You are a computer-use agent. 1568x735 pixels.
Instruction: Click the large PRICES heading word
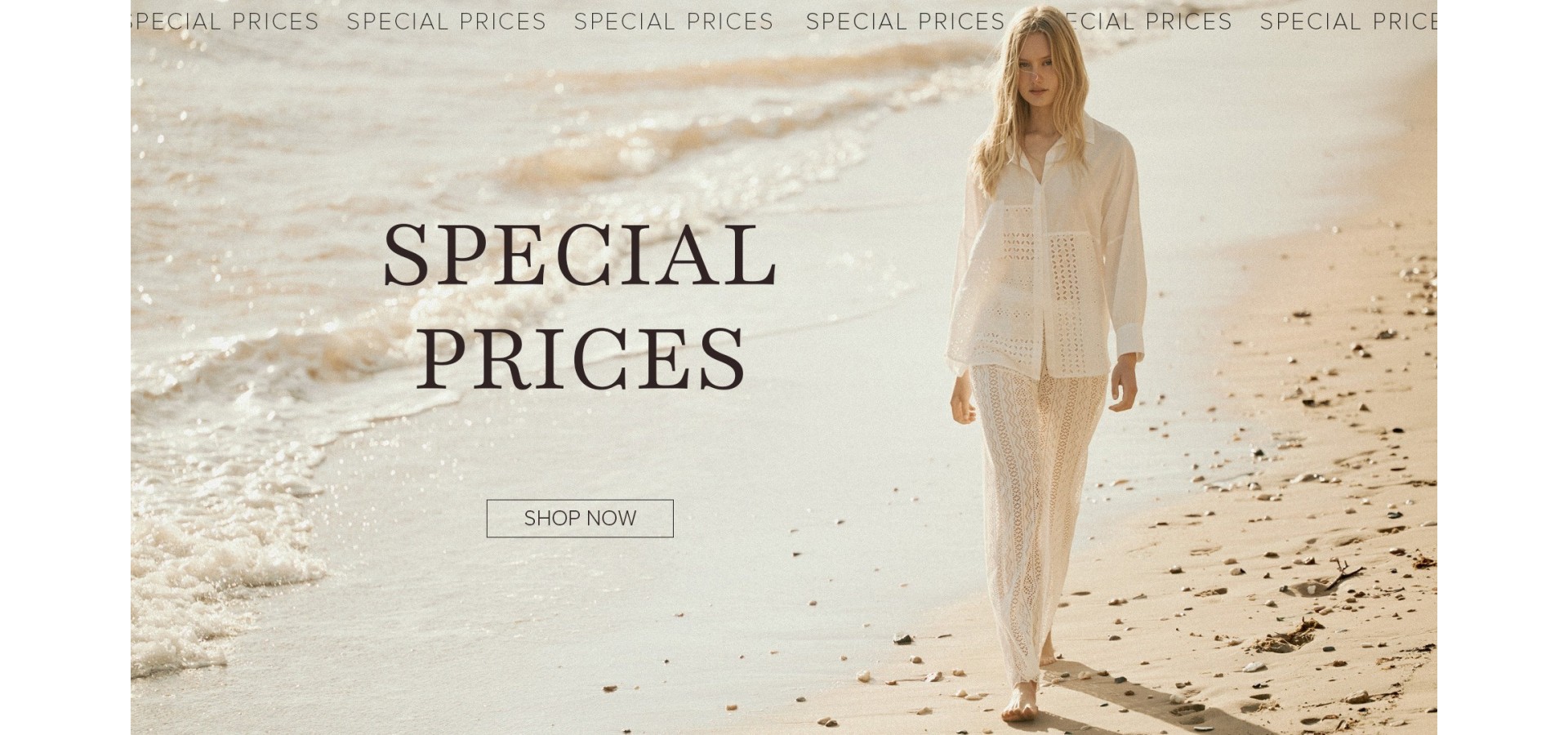[x=581, y=359]
